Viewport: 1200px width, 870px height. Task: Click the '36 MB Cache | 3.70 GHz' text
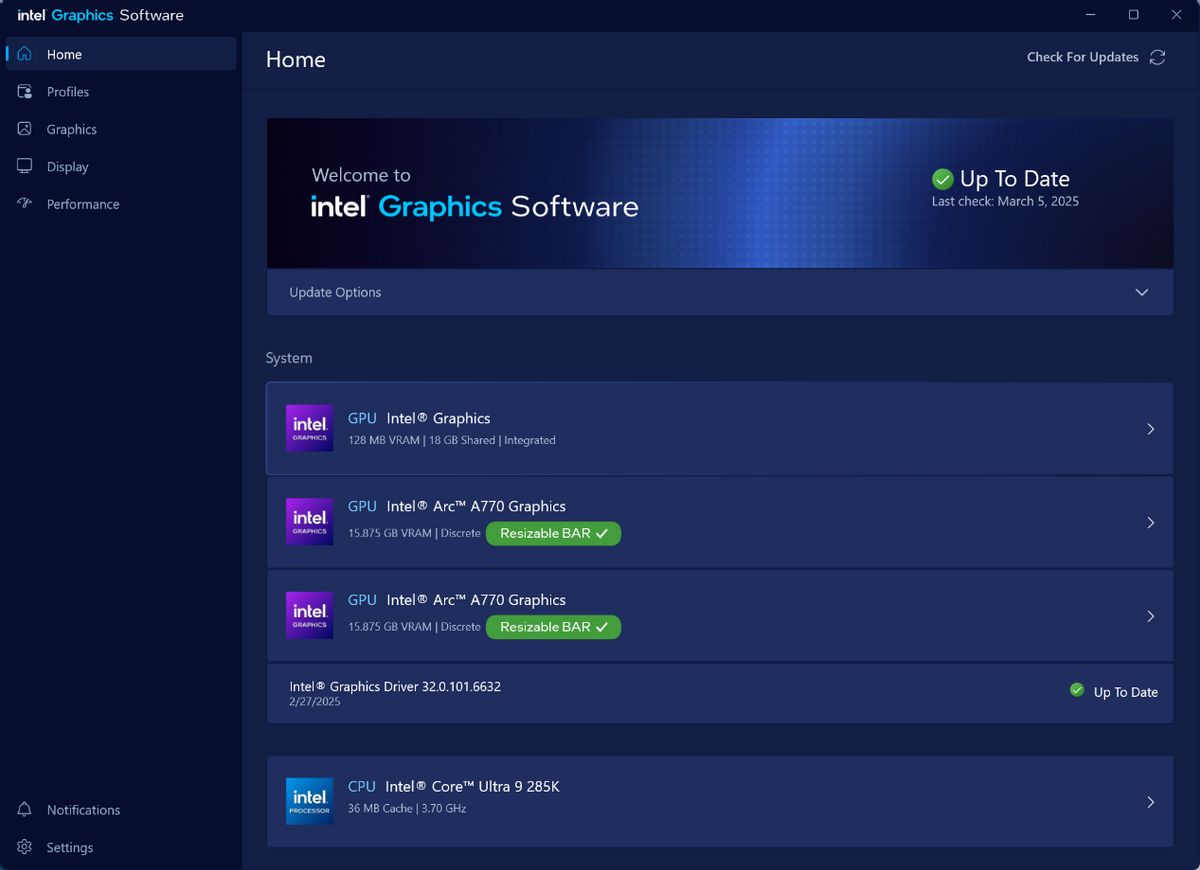coord(407,808)
